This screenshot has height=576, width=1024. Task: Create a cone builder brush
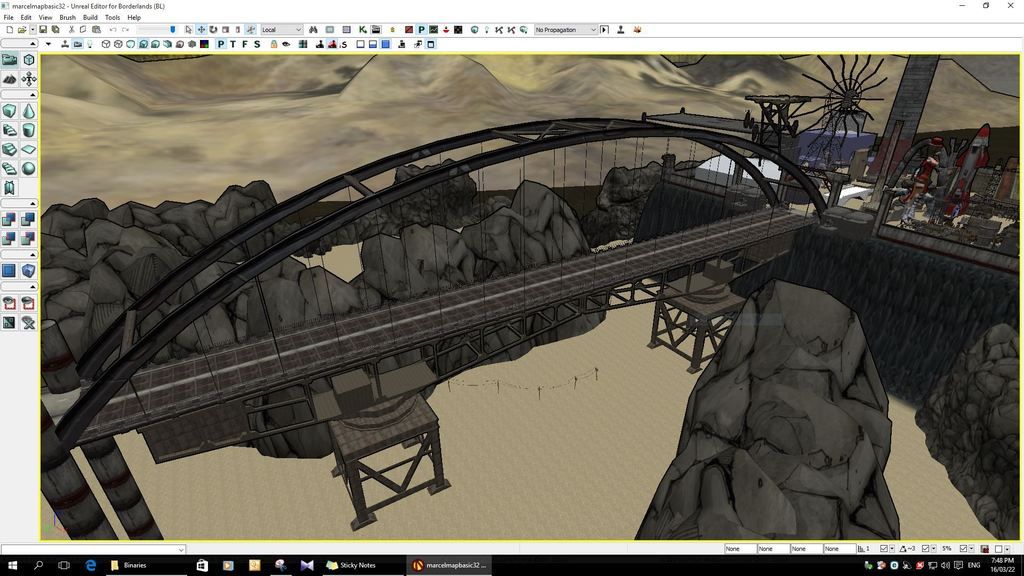[x=29, y=112]
